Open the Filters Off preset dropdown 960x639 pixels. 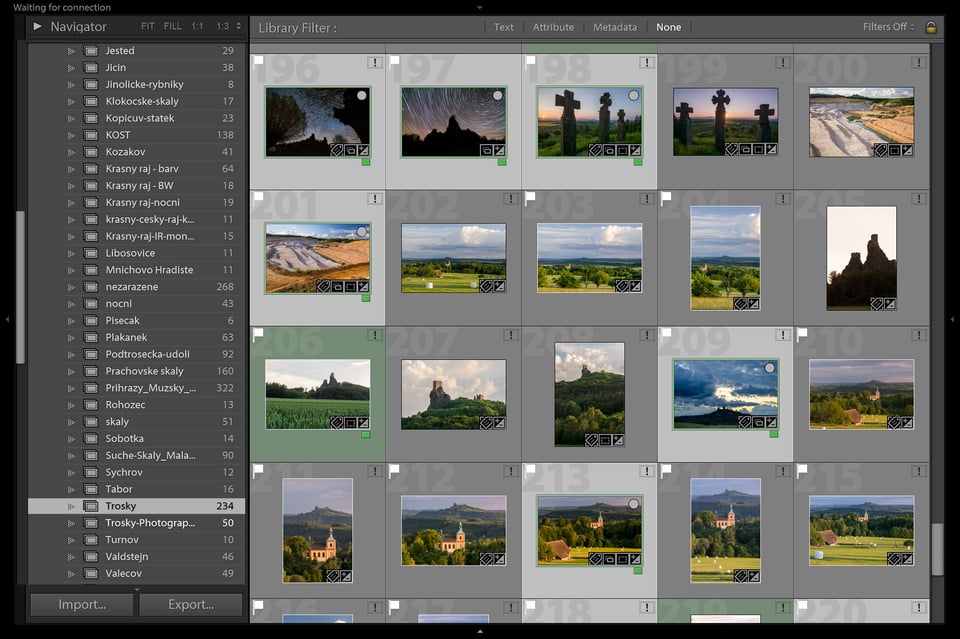pyautogui.click(x=888, y=27)
